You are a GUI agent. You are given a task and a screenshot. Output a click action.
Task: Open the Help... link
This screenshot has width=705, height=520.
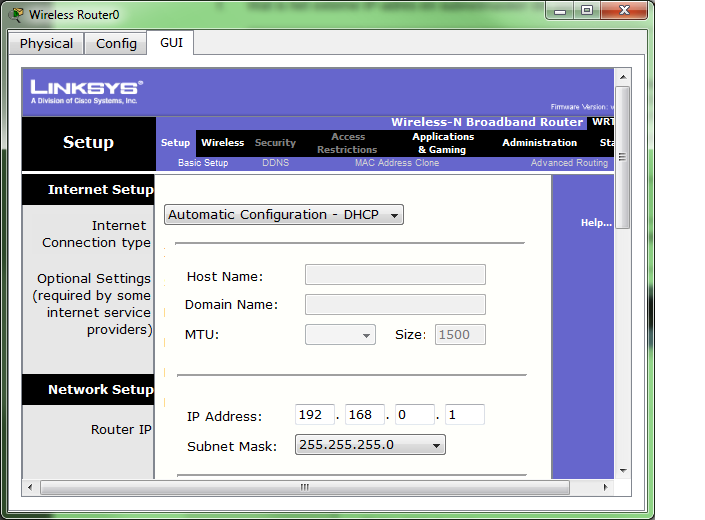[x=596, y=222]
